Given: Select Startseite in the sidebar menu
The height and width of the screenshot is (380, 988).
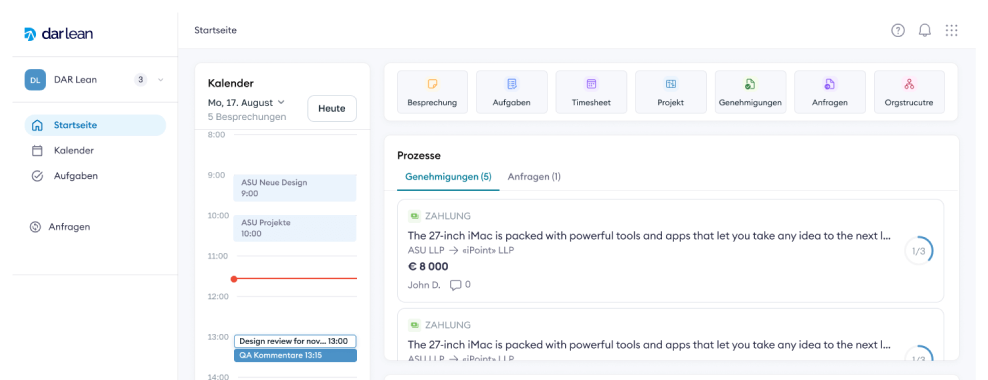Looking at the screenshot, I should pyautogui.click(x=95, y=125).
